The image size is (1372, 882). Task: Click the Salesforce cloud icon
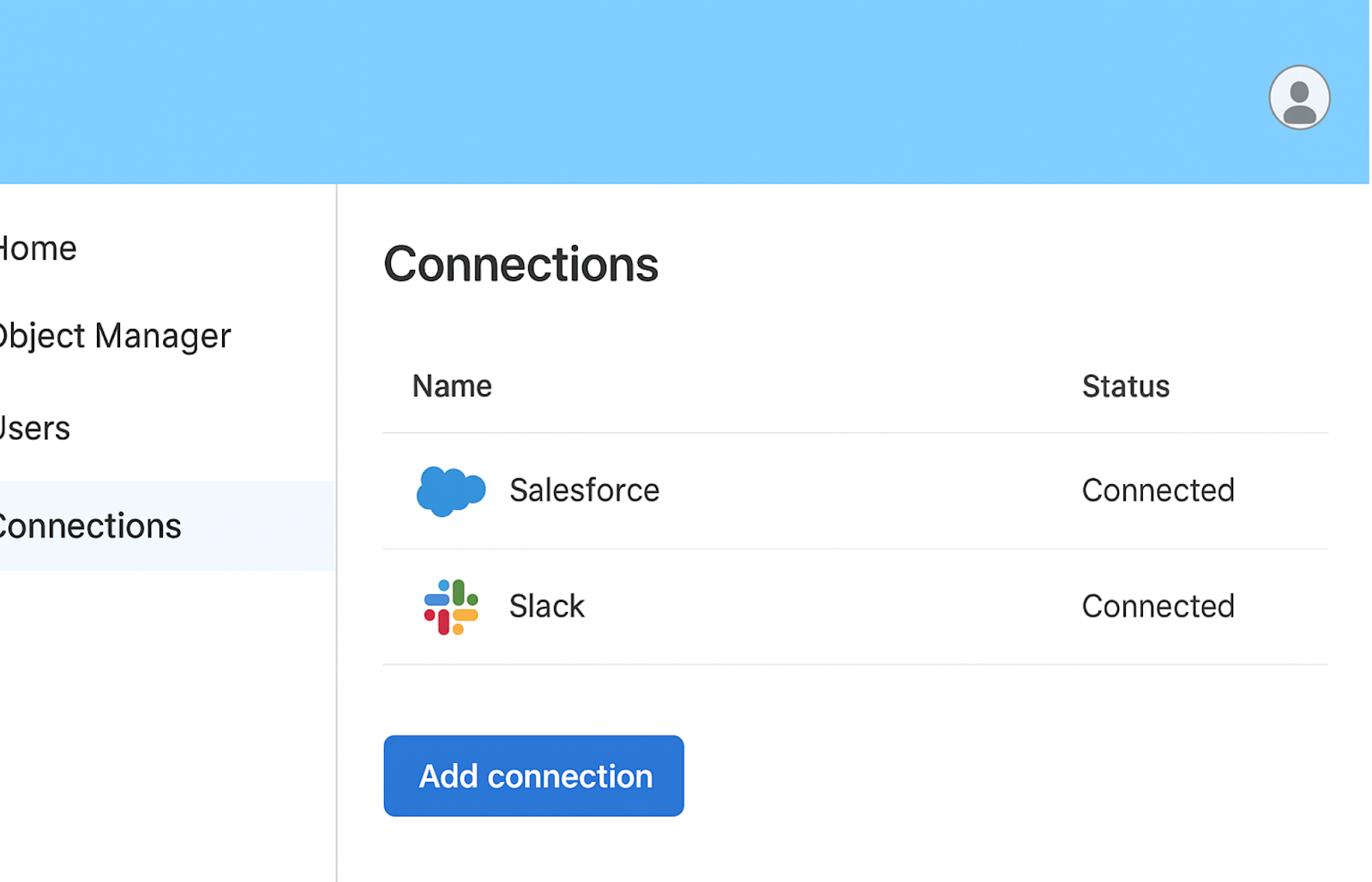[x=452, y=490]
